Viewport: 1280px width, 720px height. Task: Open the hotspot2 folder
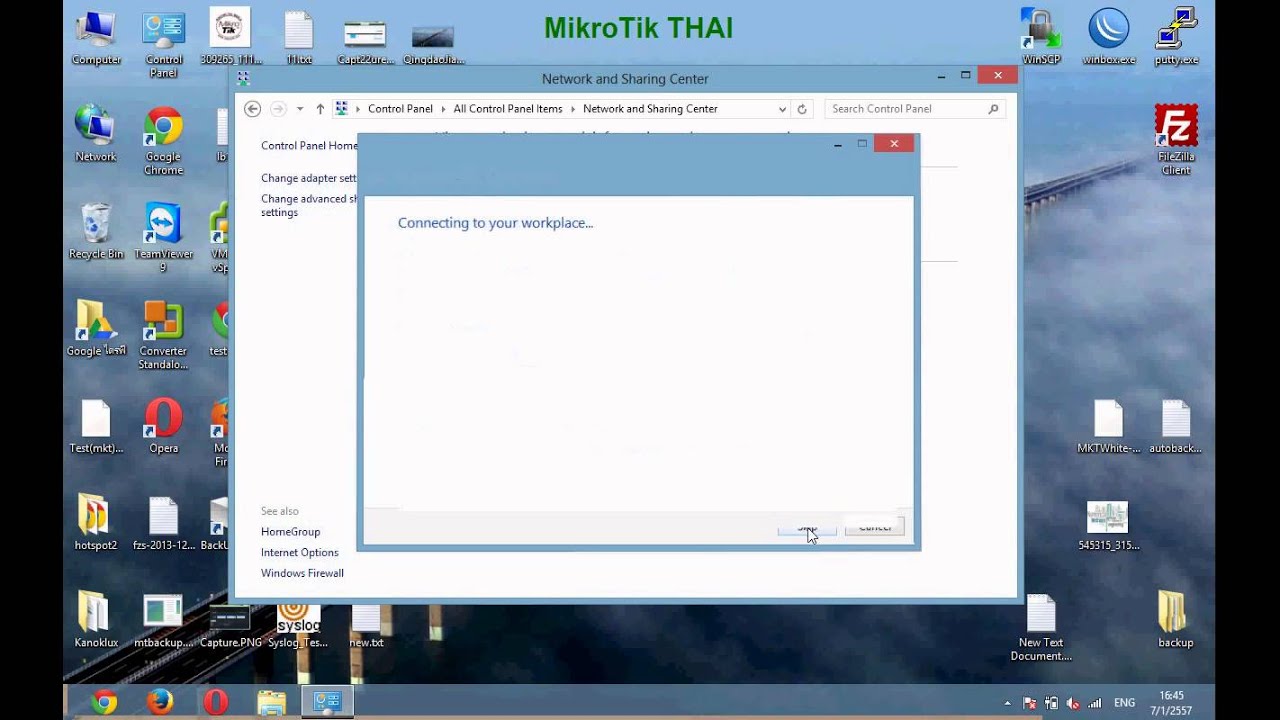[x=96, y=523]
